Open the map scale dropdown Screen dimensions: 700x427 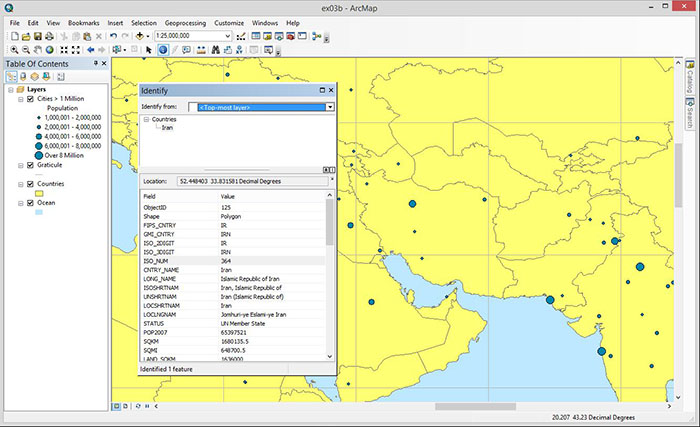click(x=227, y=36)
